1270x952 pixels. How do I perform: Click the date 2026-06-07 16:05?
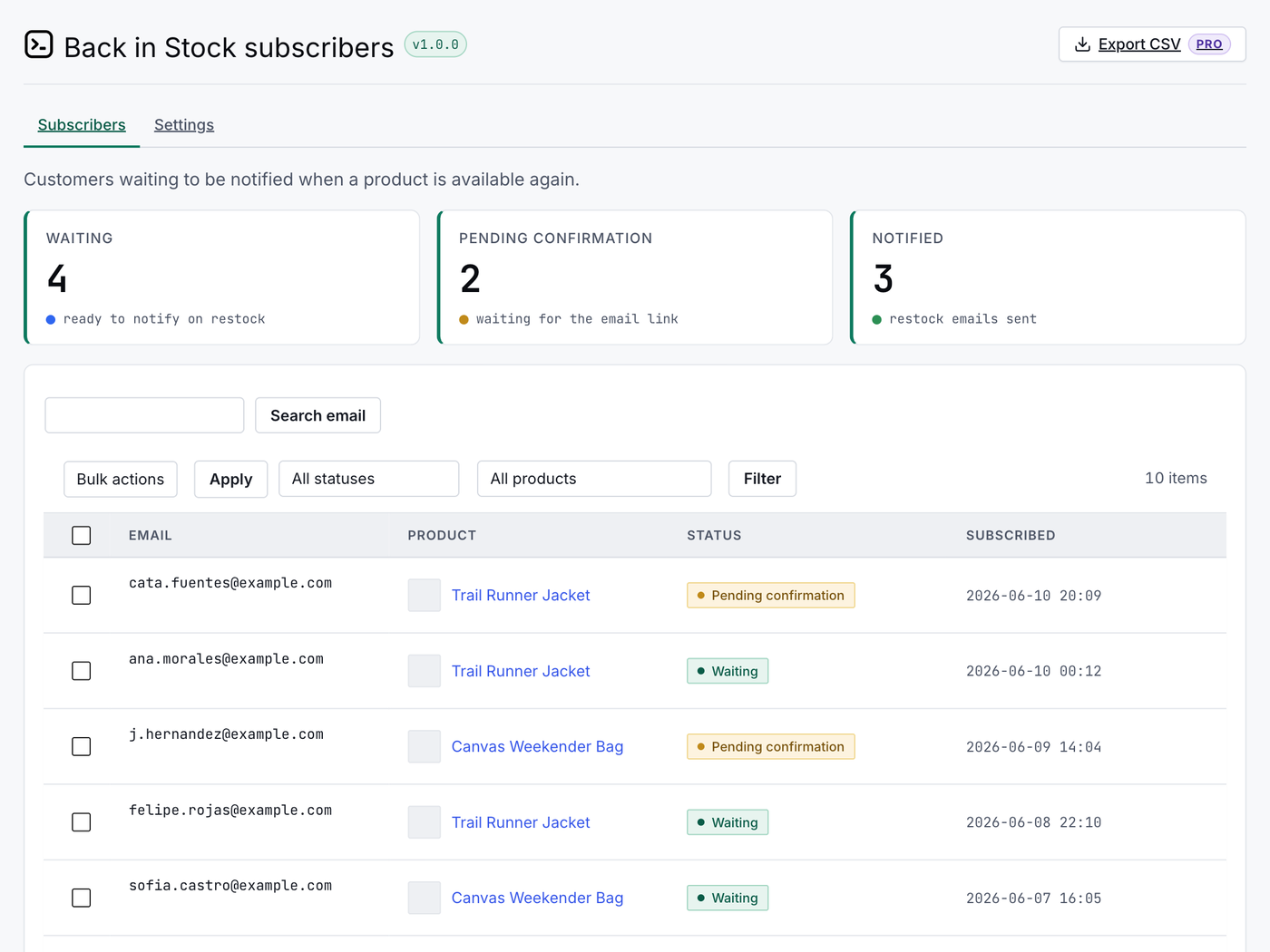[1033, 899]
